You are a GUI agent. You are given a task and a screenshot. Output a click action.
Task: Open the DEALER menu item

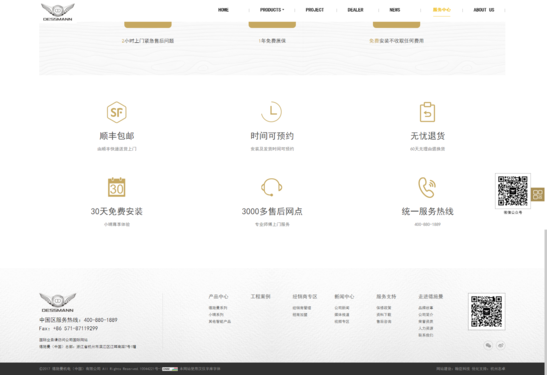(x=355, y=10)
